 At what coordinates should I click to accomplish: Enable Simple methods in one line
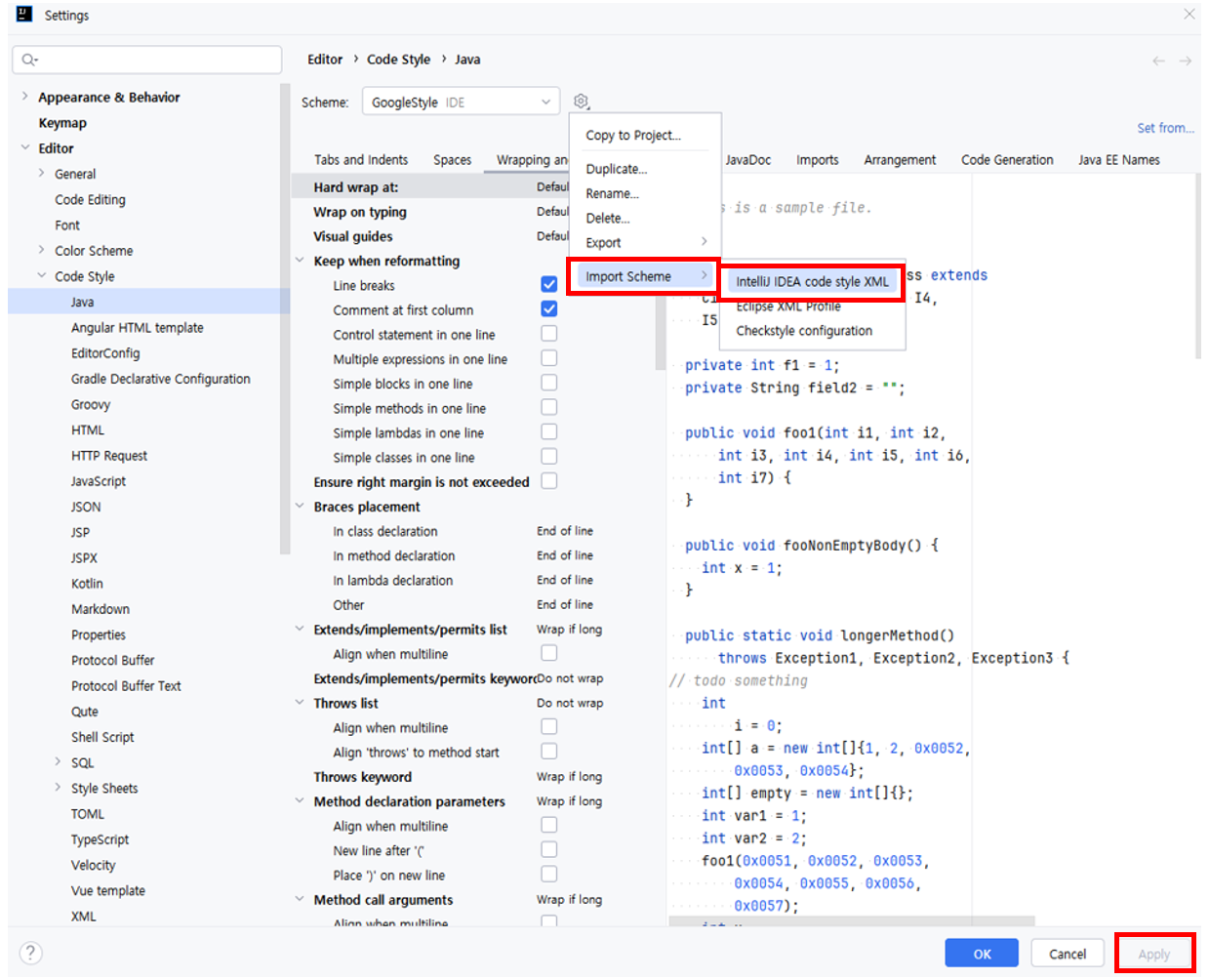(549, 407)
